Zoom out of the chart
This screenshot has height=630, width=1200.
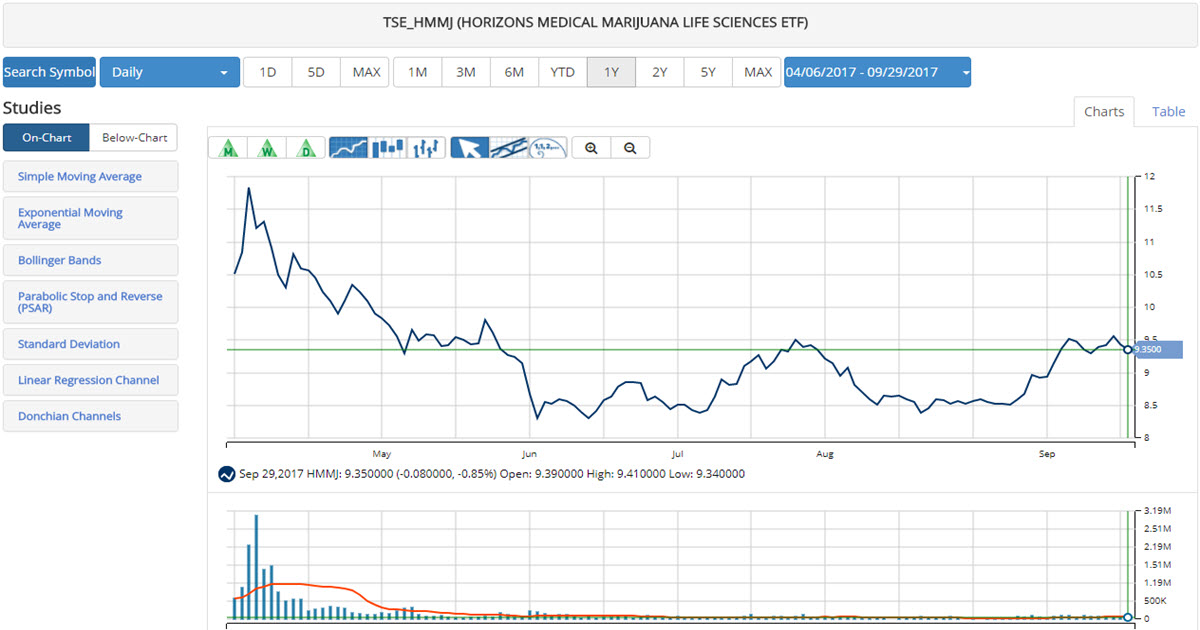coord(630,148)
